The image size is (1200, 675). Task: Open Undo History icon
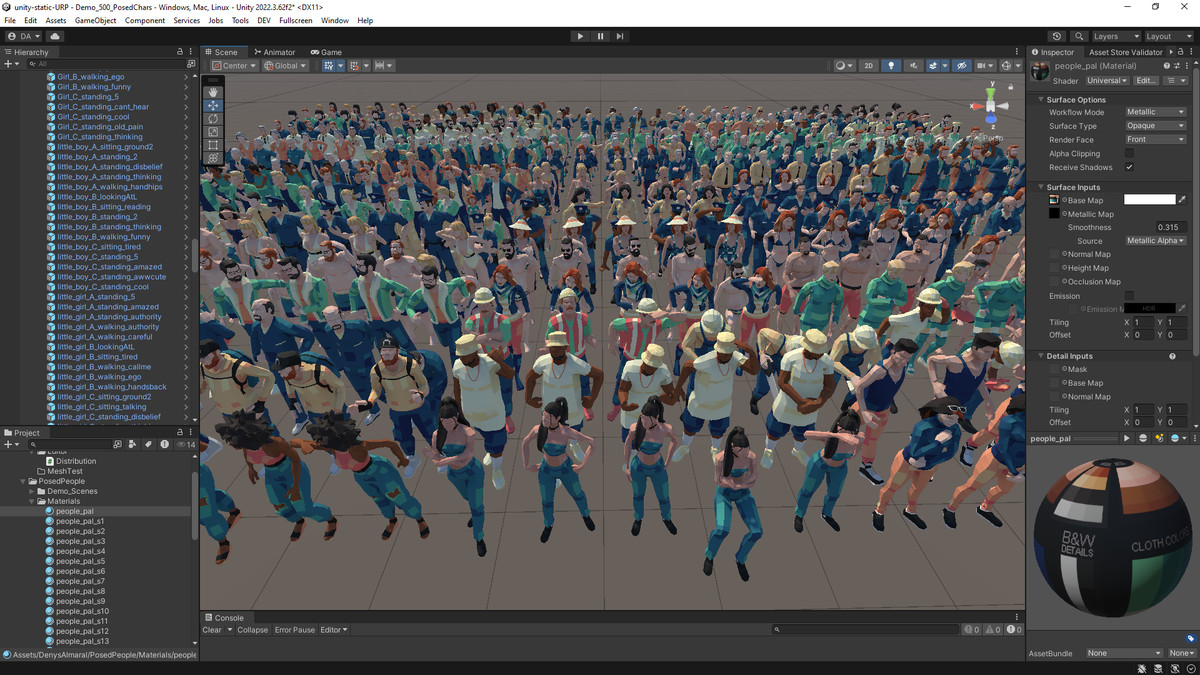point(1057,36)
